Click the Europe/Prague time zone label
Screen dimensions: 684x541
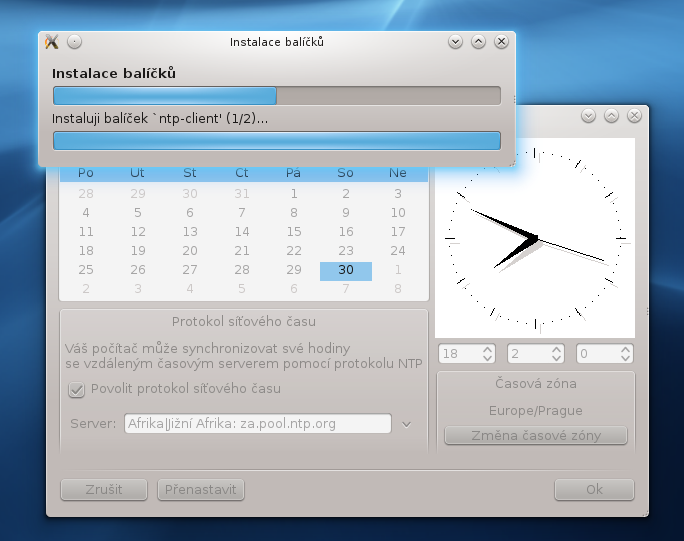[536, 411]
